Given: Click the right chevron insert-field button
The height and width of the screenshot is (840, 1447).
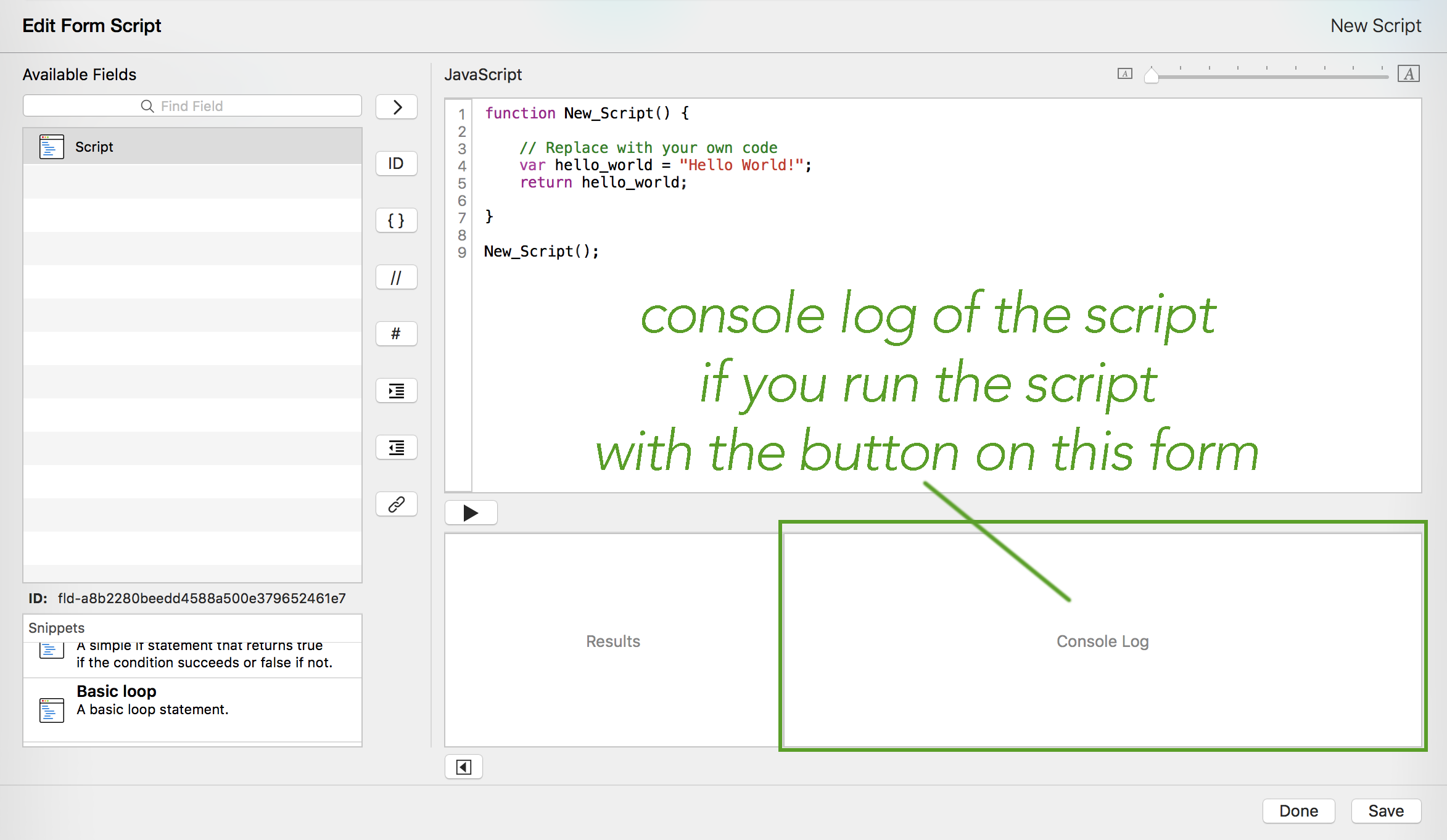Looking at the screenshot, I should tap(396, 107).
